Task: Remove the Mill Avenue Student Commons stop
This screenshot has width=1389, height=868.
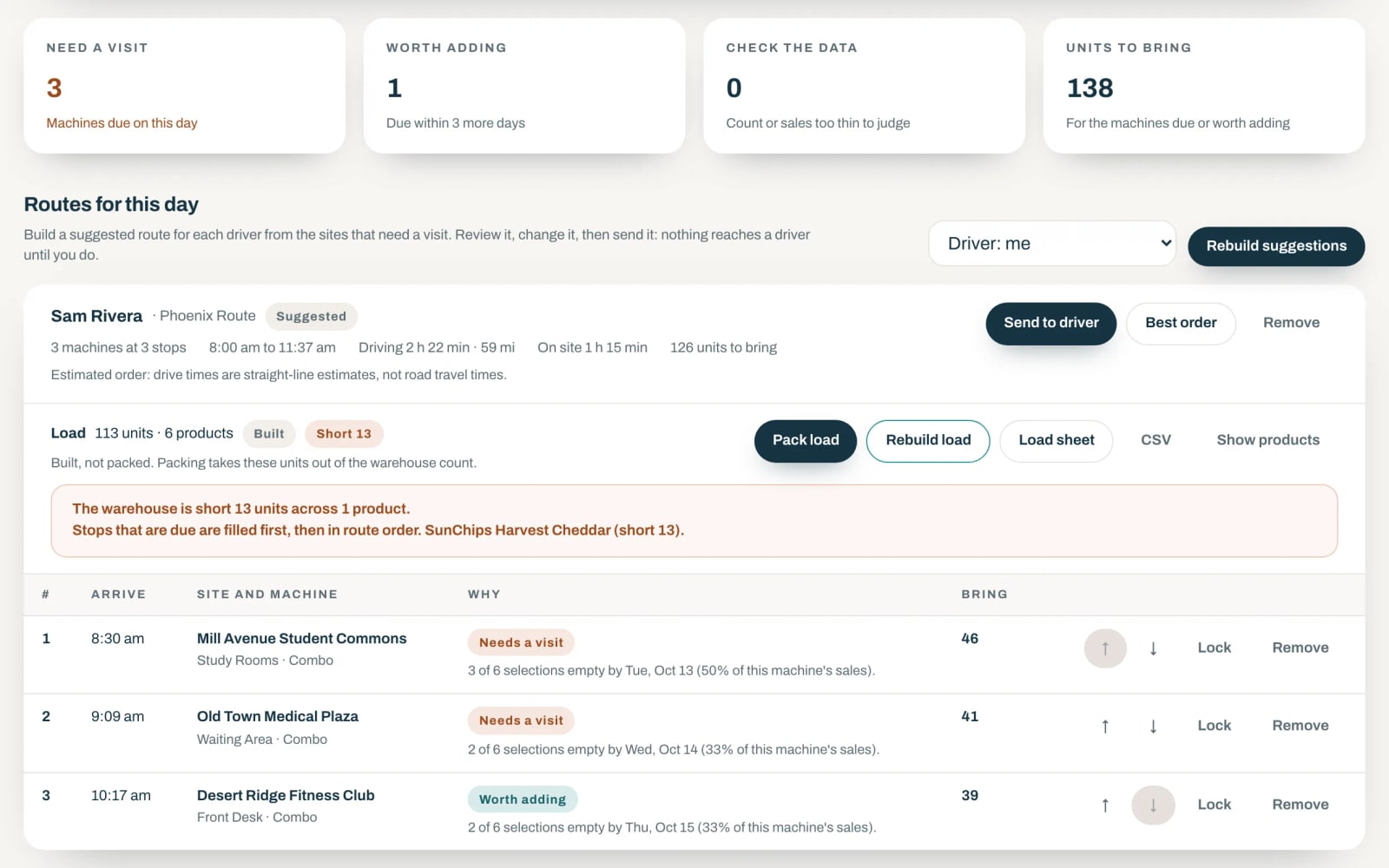Action: (x=1300, y=648)
